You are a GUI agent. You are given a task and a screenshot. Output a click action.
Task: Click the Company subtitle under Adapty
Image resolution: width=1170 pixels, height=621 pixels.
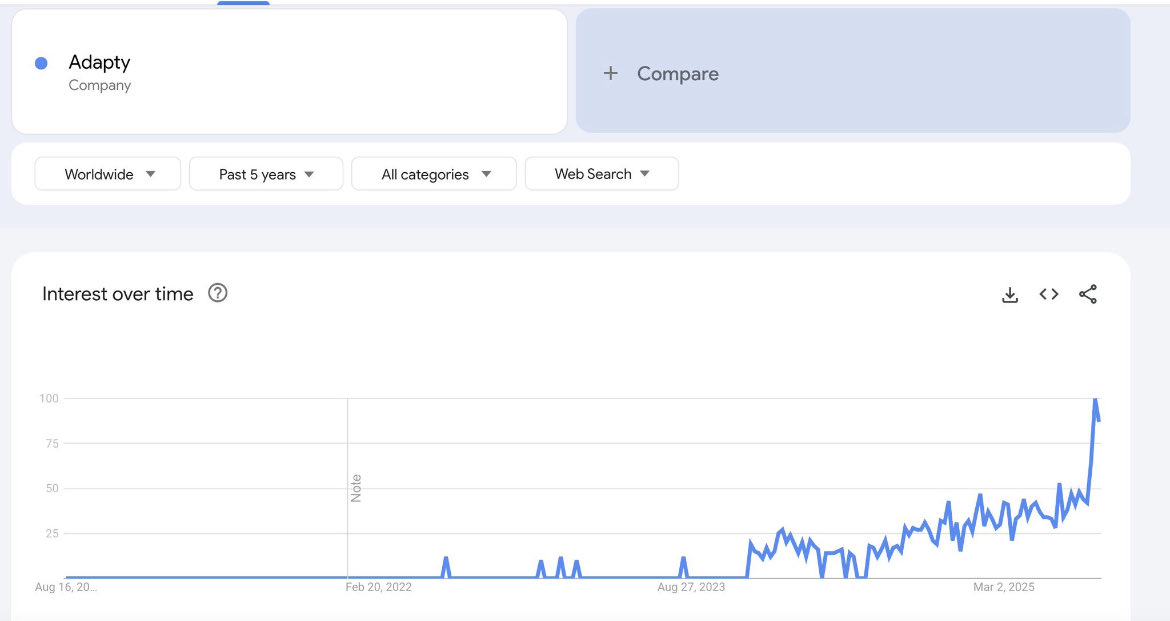[99, 86]
